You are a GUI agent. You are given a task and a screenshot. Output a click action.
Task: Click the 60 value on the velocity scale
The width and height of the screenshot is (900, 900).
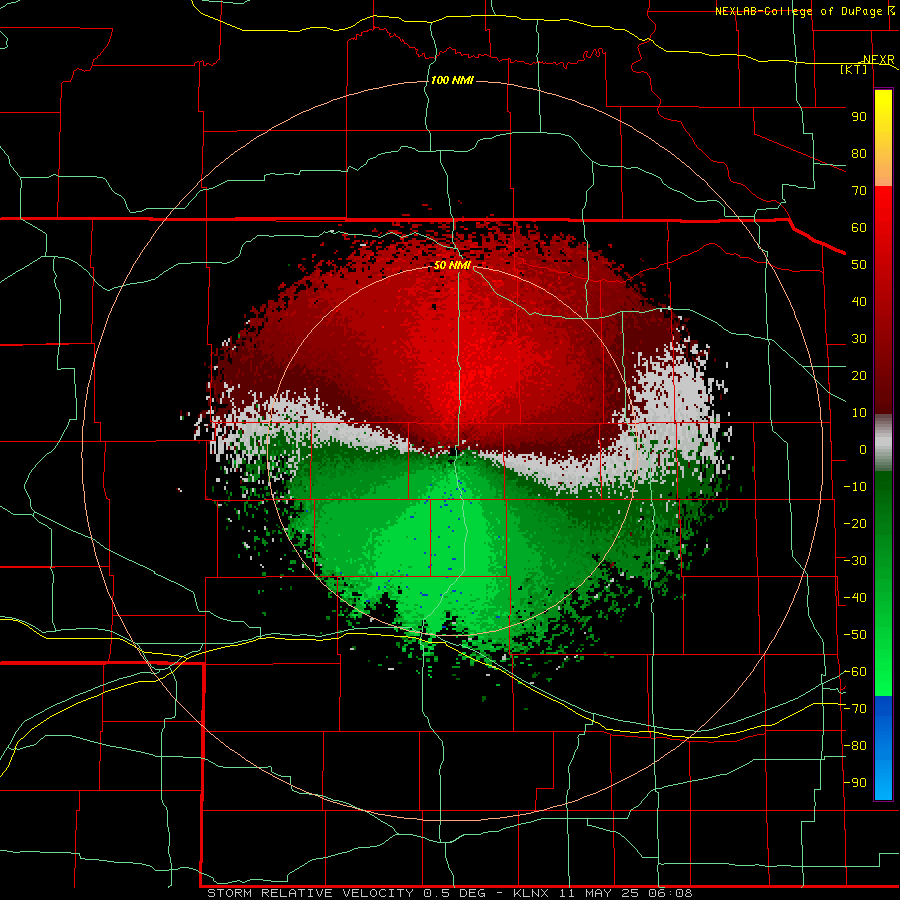(859, 228)
